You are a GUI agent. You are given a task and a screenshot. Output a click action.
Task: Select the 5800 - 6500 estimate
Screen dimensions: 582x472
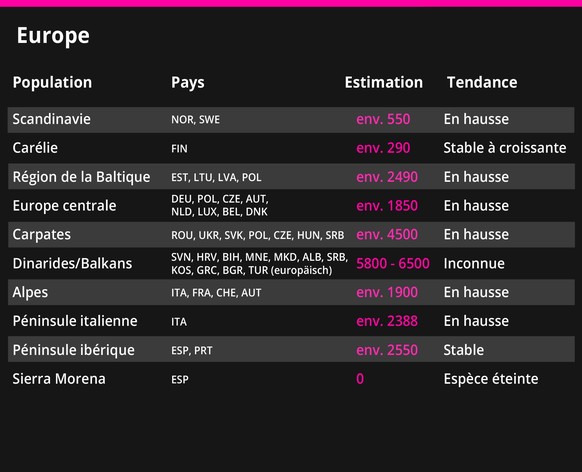pyautogui.click(x=393, y=263)
